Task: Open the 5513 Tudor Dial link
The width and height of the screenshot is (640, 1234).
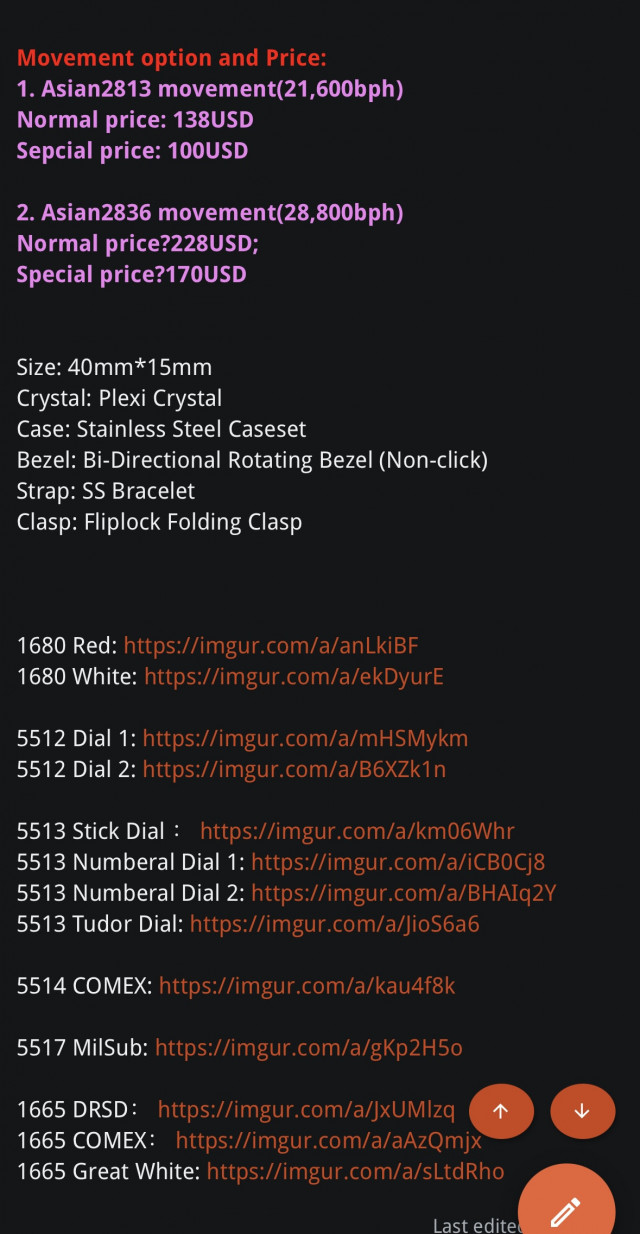Action: click(x=334, y=924)
